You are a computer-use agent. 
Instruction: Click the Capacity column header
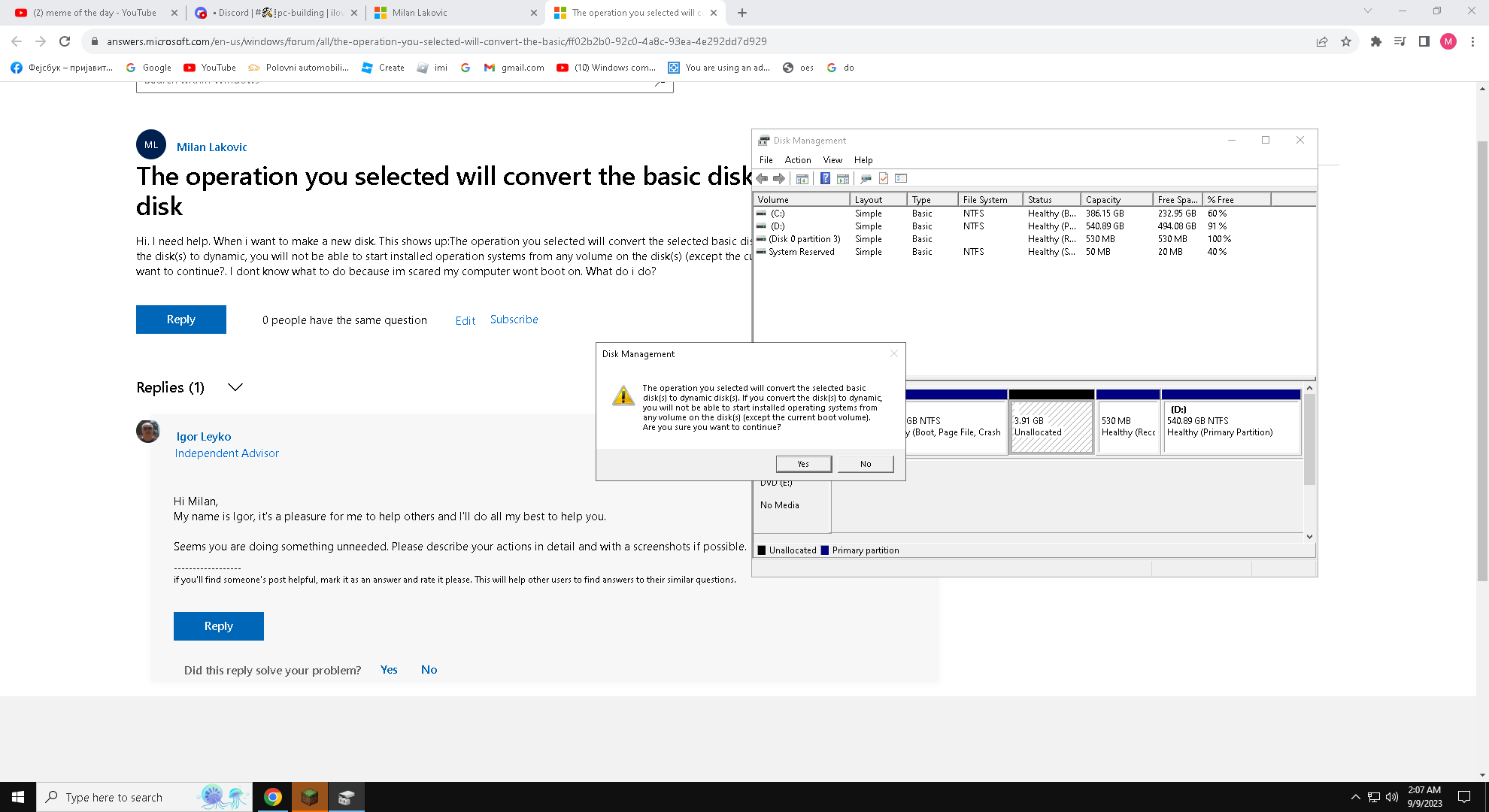click(x=1116, y=200)
